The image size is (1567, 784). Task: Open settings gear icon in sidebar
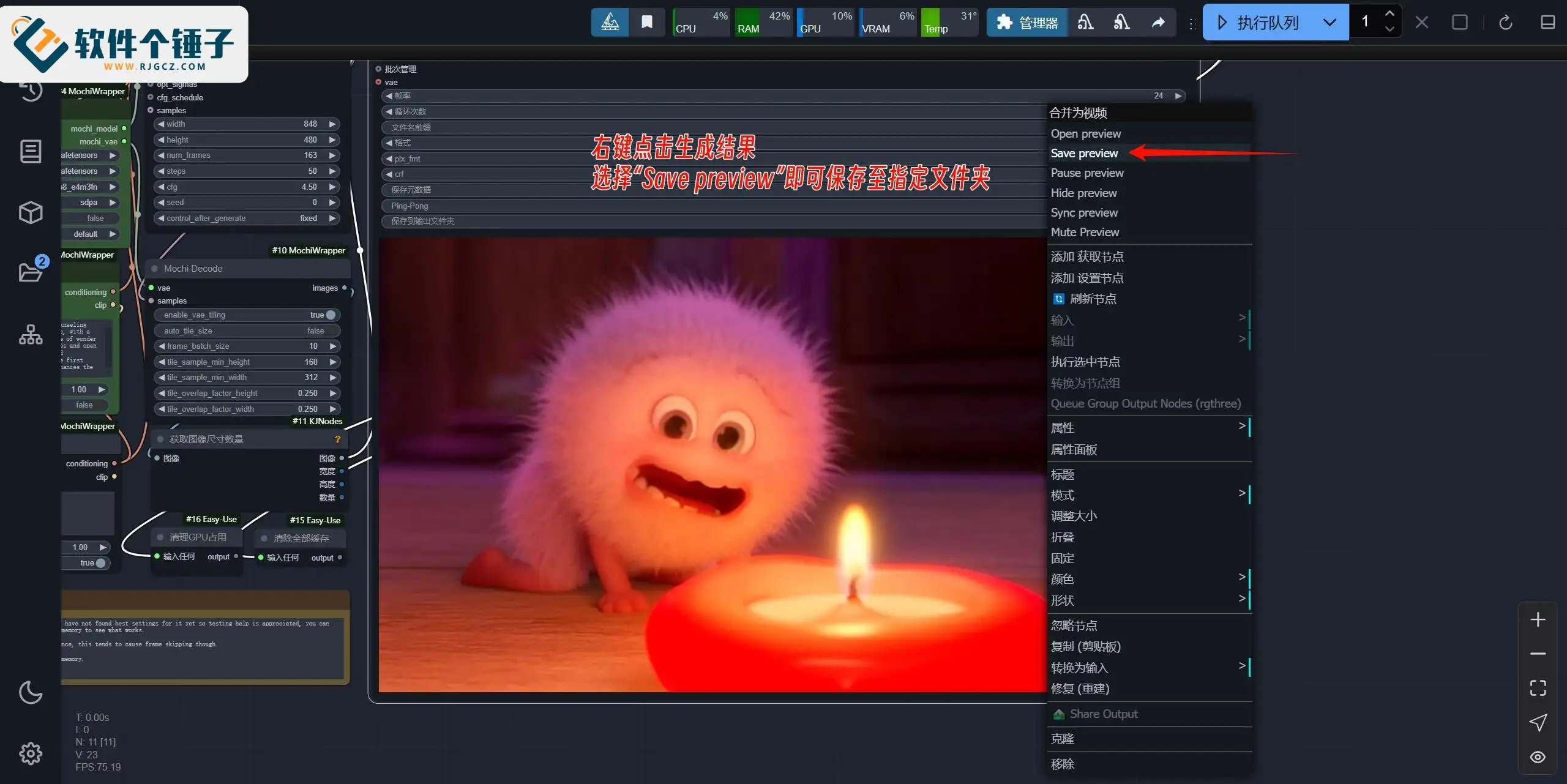(x=31, y=753)
